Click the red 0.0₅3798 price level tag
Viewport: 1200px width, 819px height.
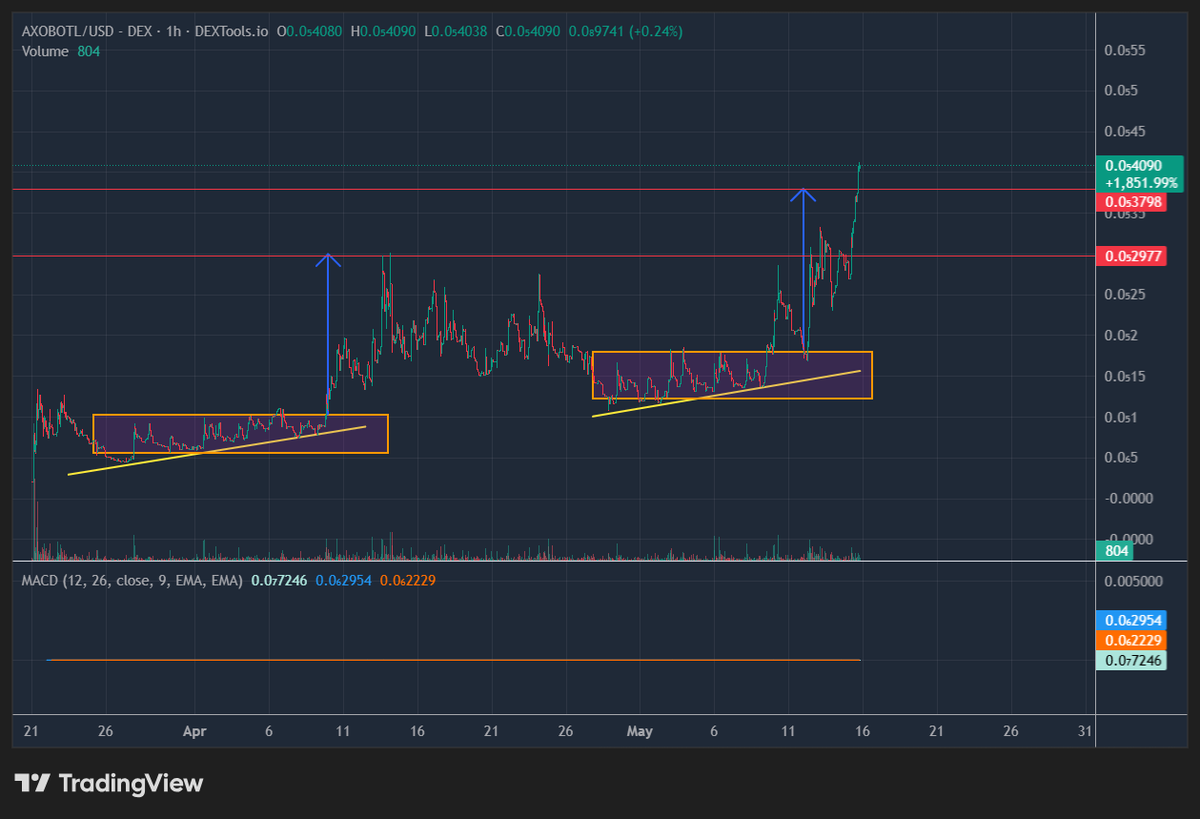pyautogui.click(x=1133, y=203)
